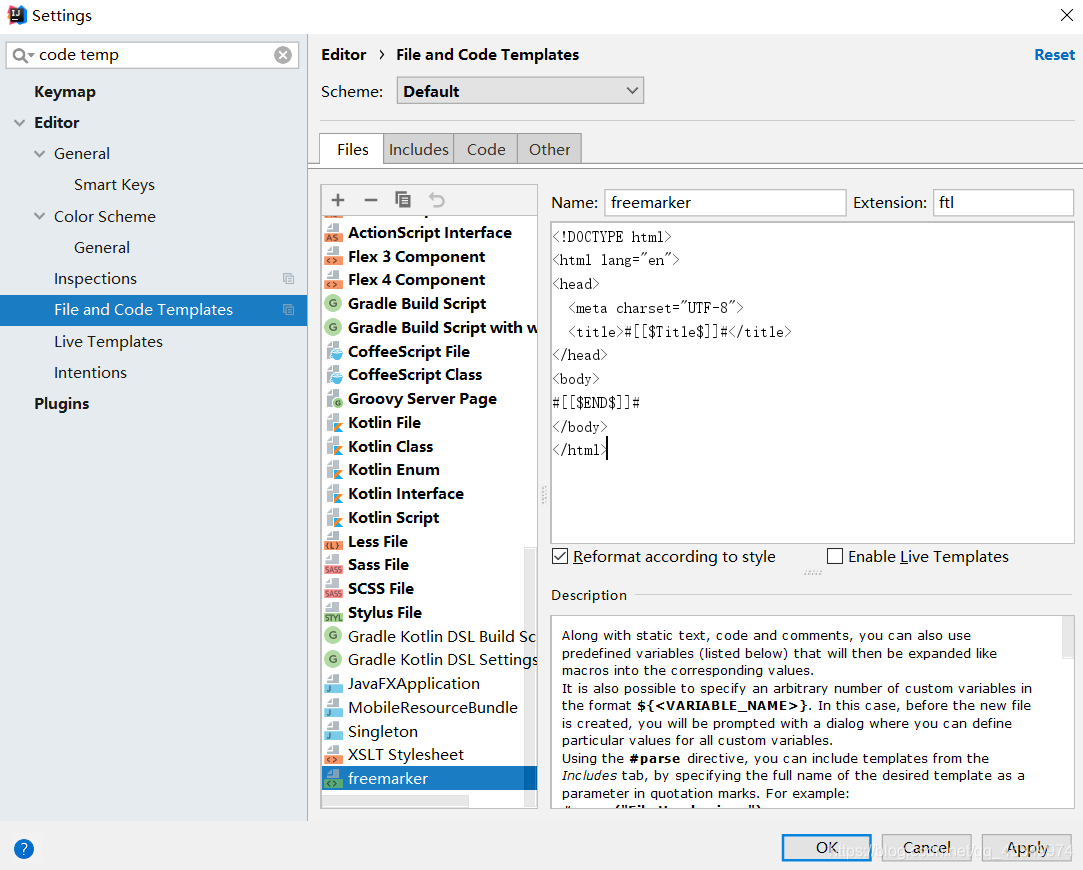Click the XSLT Stylesheet file icon
Image resolution: width=1083 pixels, height=870 pixels.
pyautogui.click(x=334, y=755)
